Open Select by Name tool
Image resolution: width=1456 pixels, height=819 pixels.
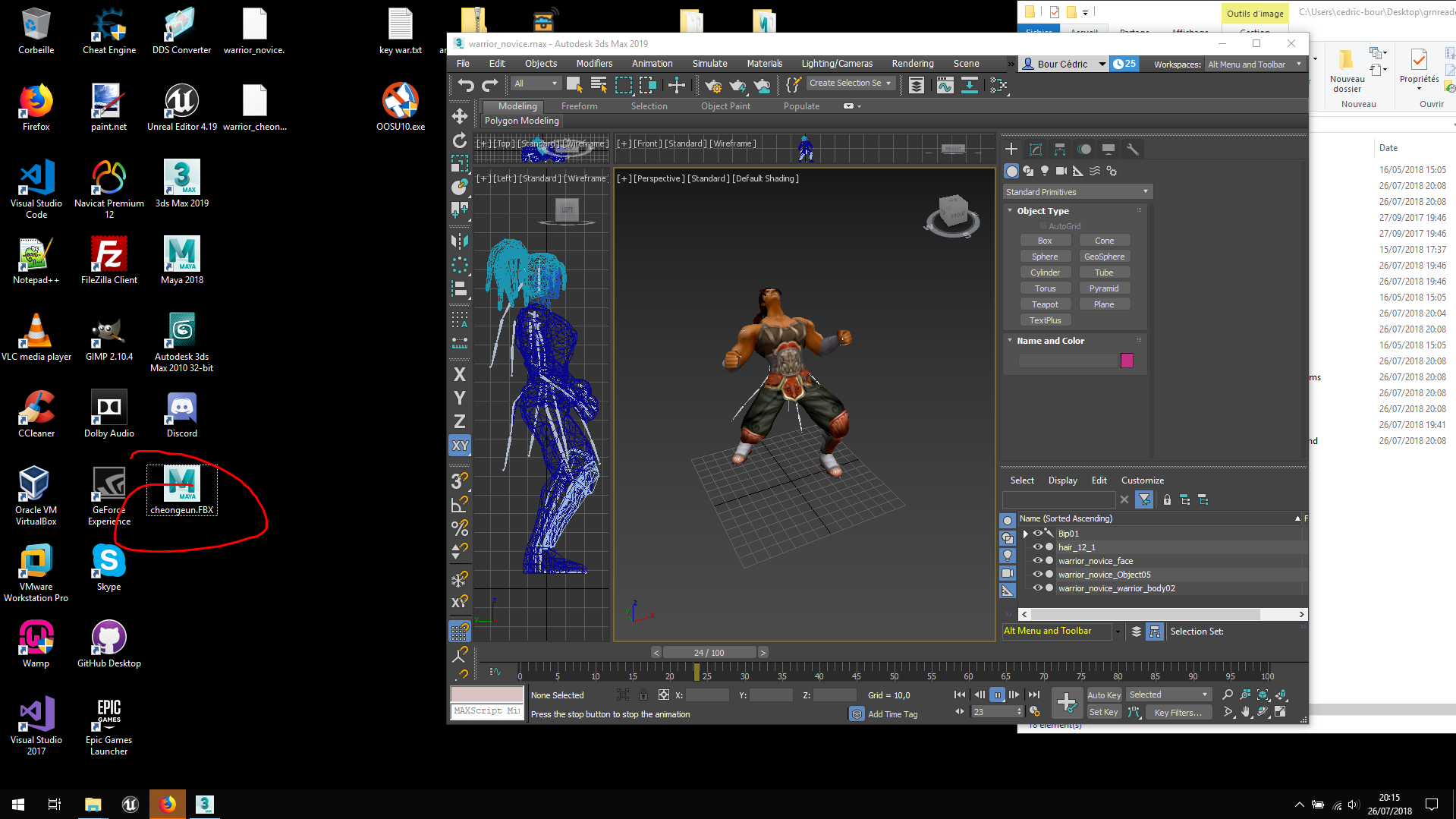599,85
